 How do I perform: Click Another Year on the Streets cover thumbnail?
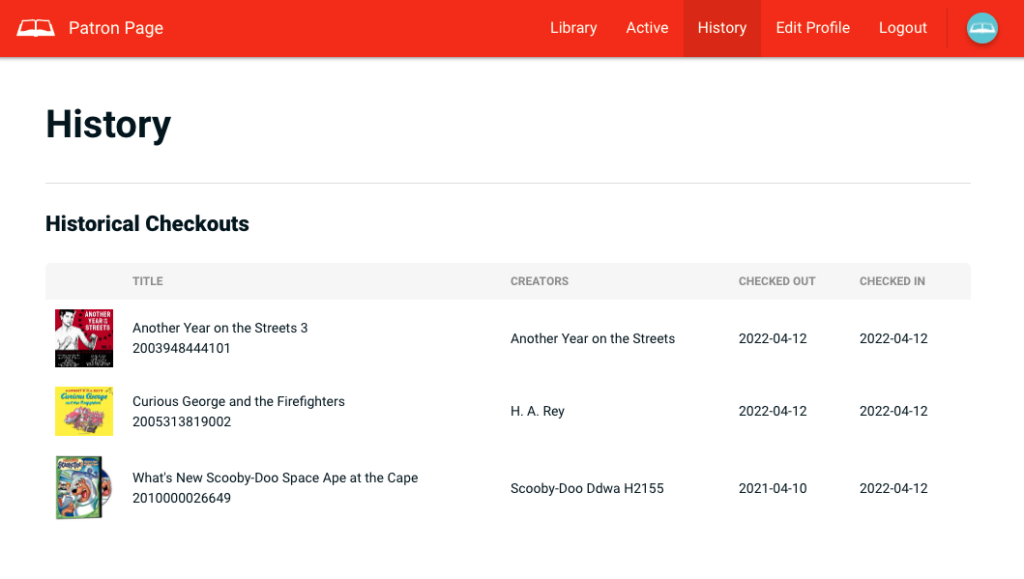pos(84,338)
